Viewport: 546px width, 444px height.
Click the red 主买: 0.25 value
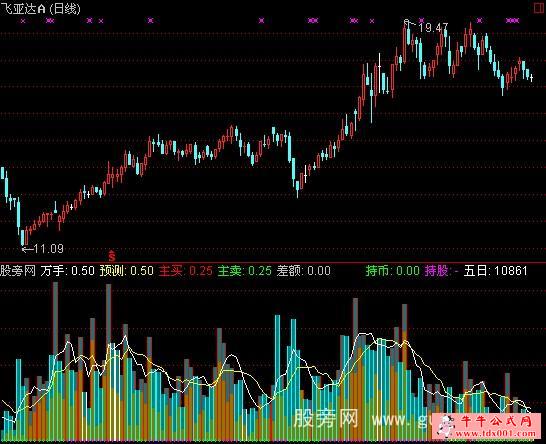click(x=186, y=271)
